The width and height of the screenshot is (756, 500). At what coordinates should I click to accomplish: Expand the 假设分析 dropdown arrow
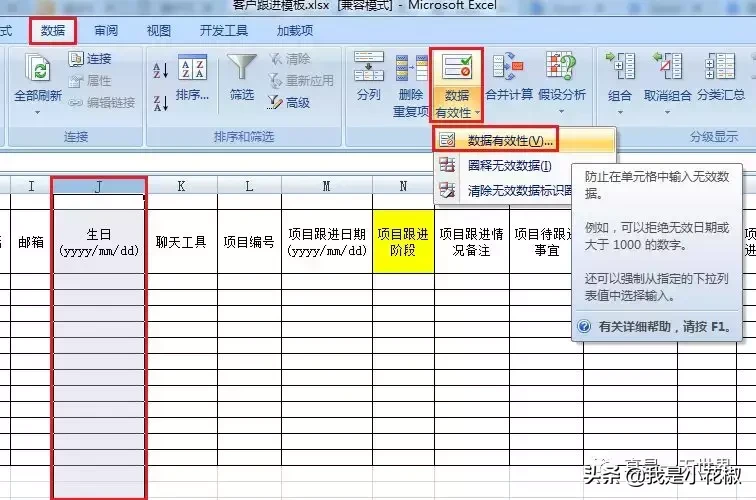pyautogui.click(x=562, y=112)
